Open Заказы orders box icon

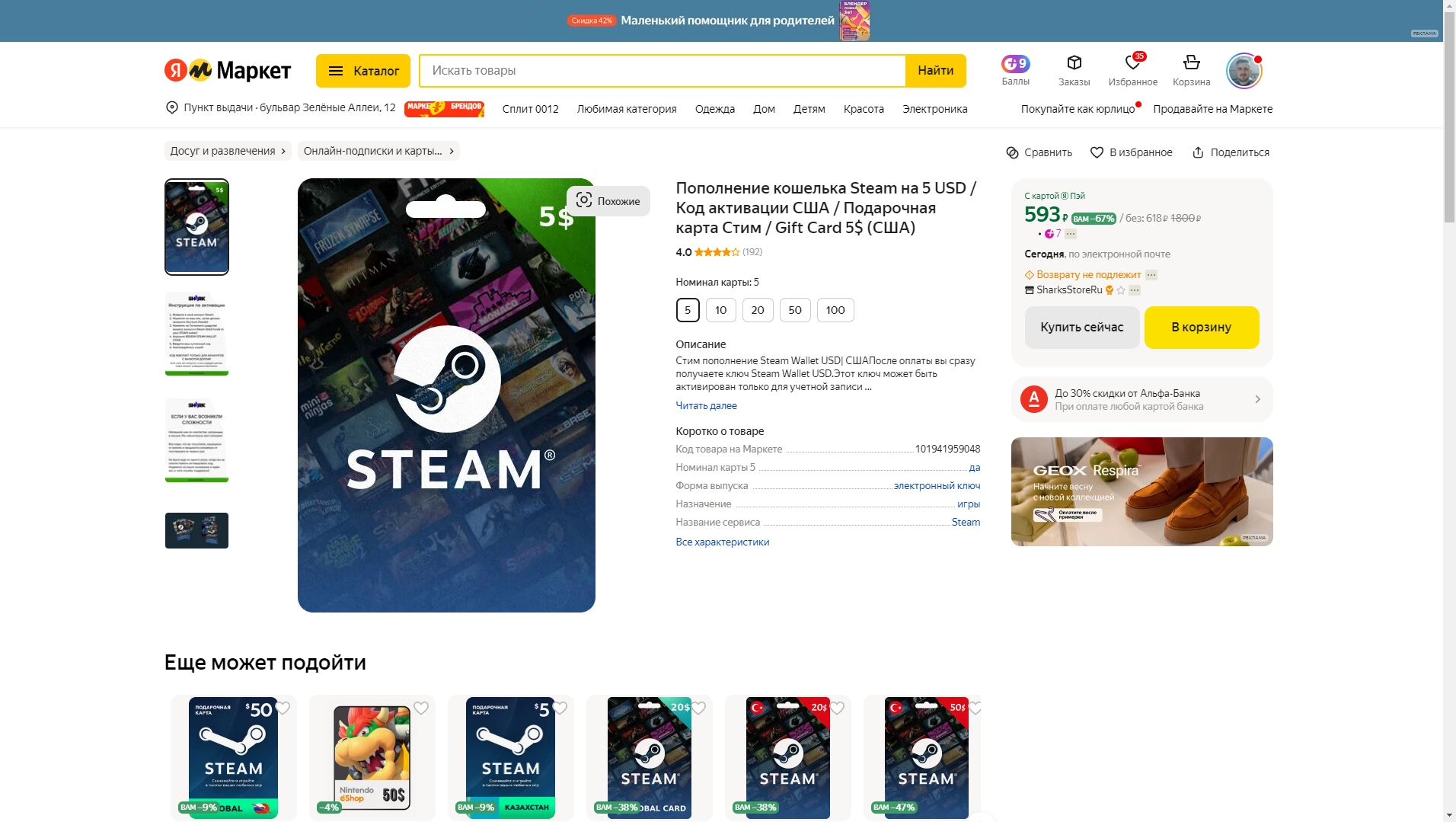pos(1074,62)
